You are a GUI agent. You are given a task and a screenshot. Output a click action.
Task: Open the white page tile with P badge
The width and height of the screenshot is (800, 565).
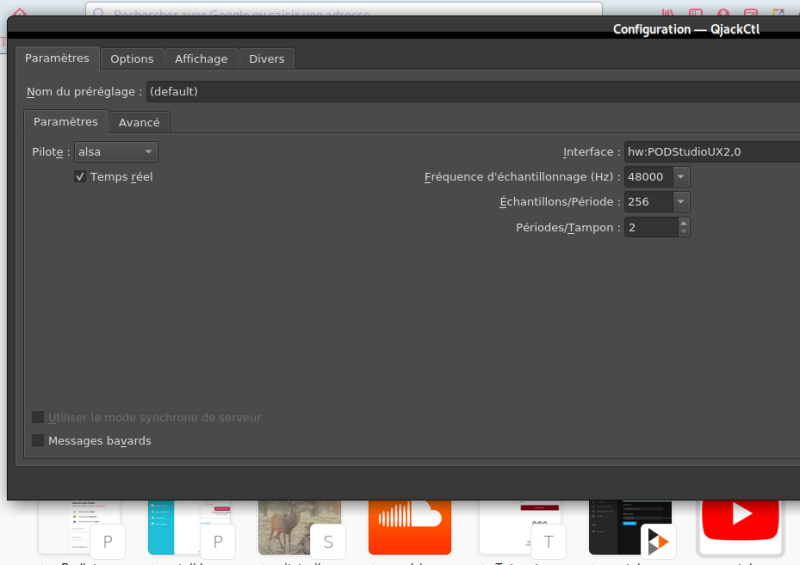pyautogui.click(x=80, y=527)
